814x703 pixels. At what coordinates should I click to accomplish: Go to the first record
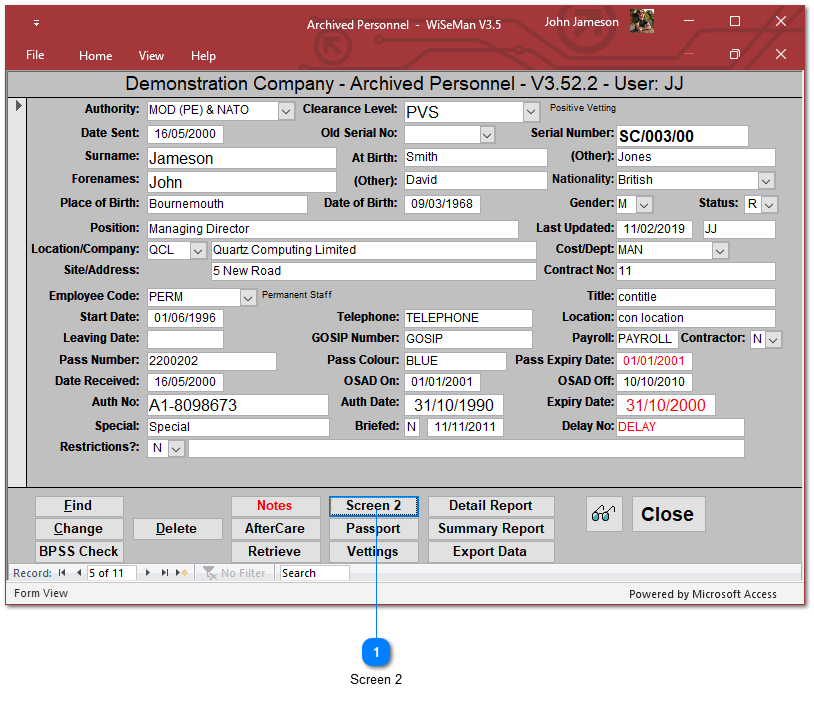[x=62, y=573]
